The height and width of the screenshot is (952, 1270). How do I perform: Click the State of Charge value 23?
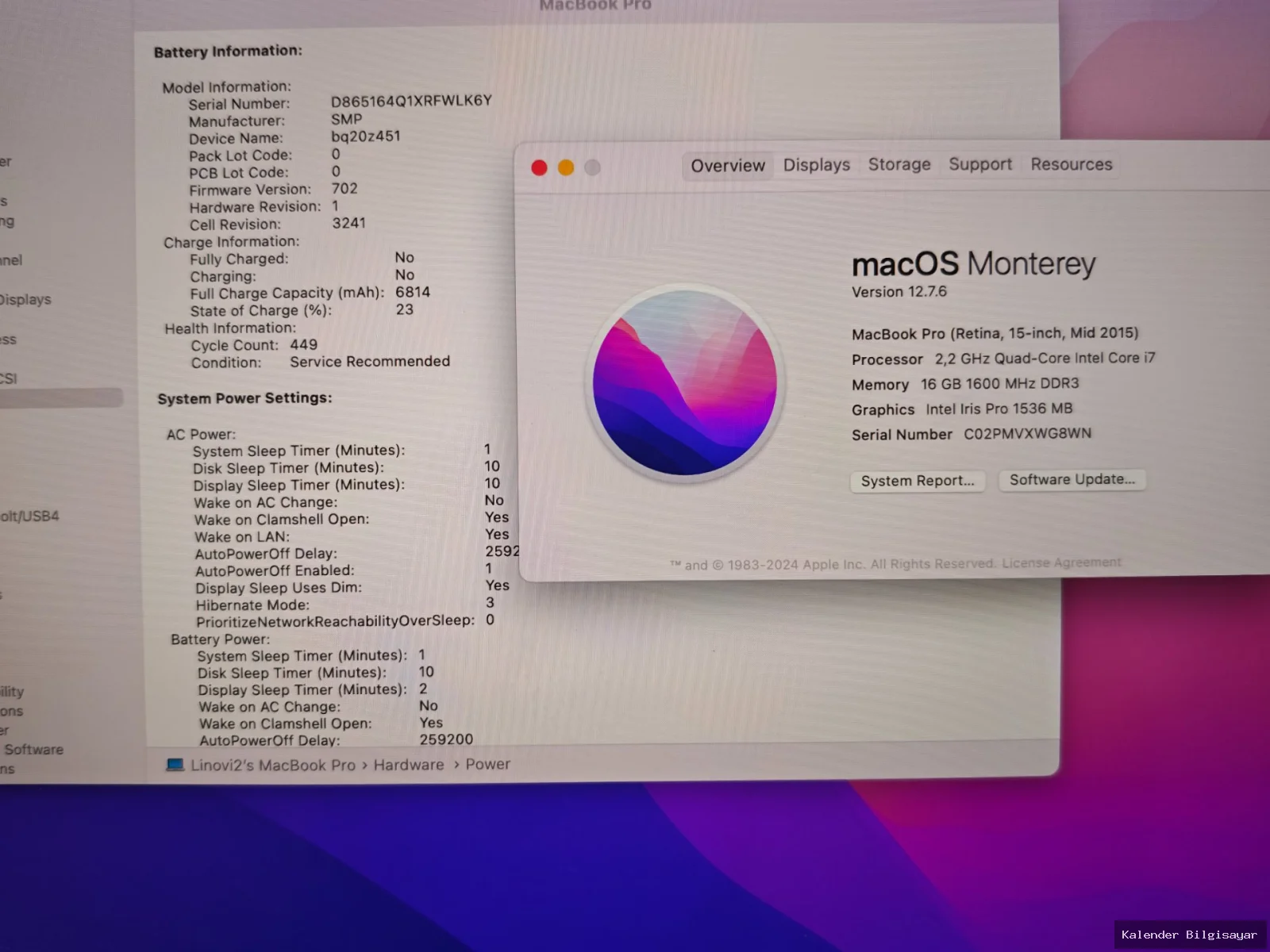tap(405, 309)
